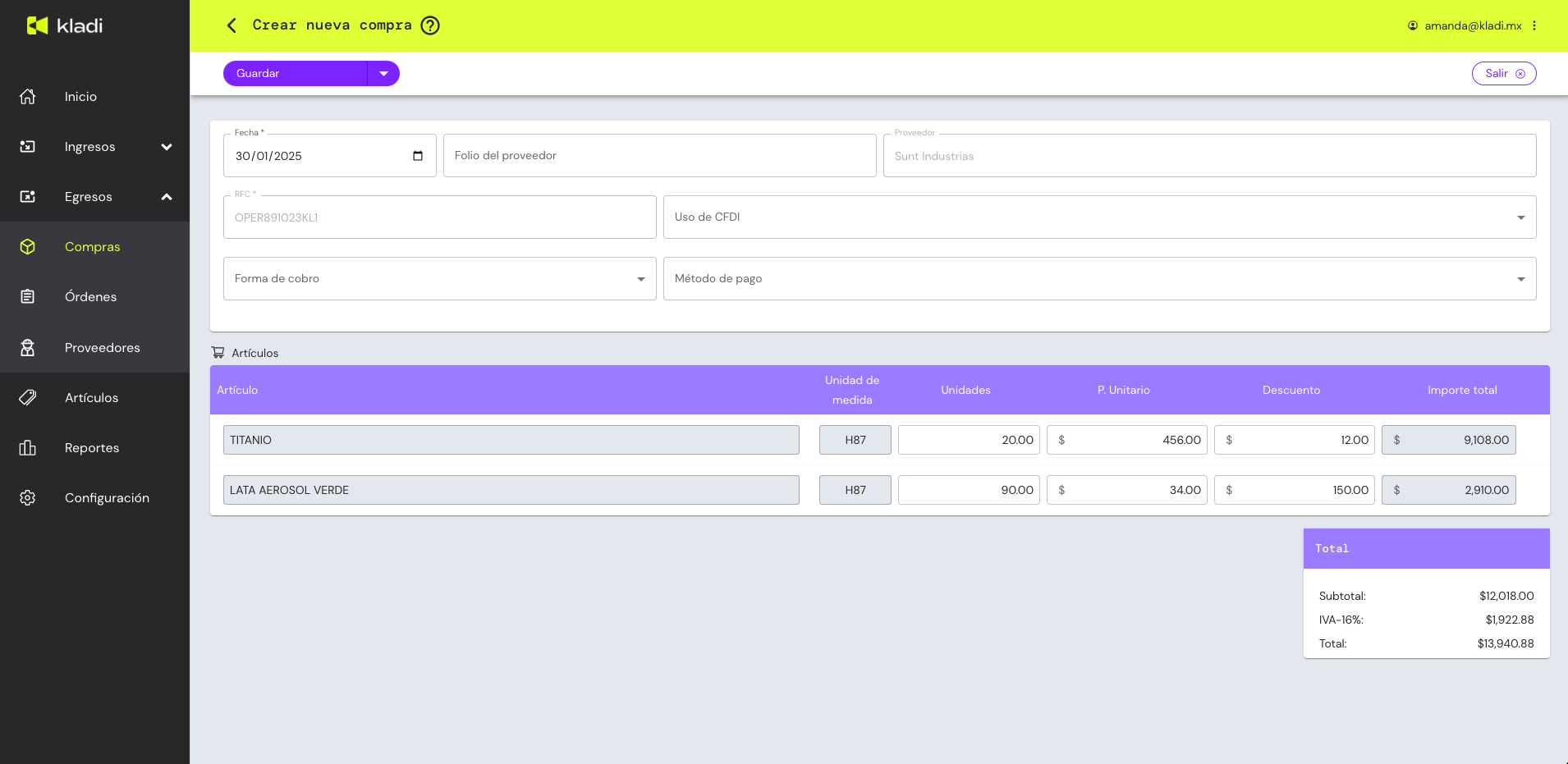
Task: Click the kladi logo
Action: tap(65, 25)
